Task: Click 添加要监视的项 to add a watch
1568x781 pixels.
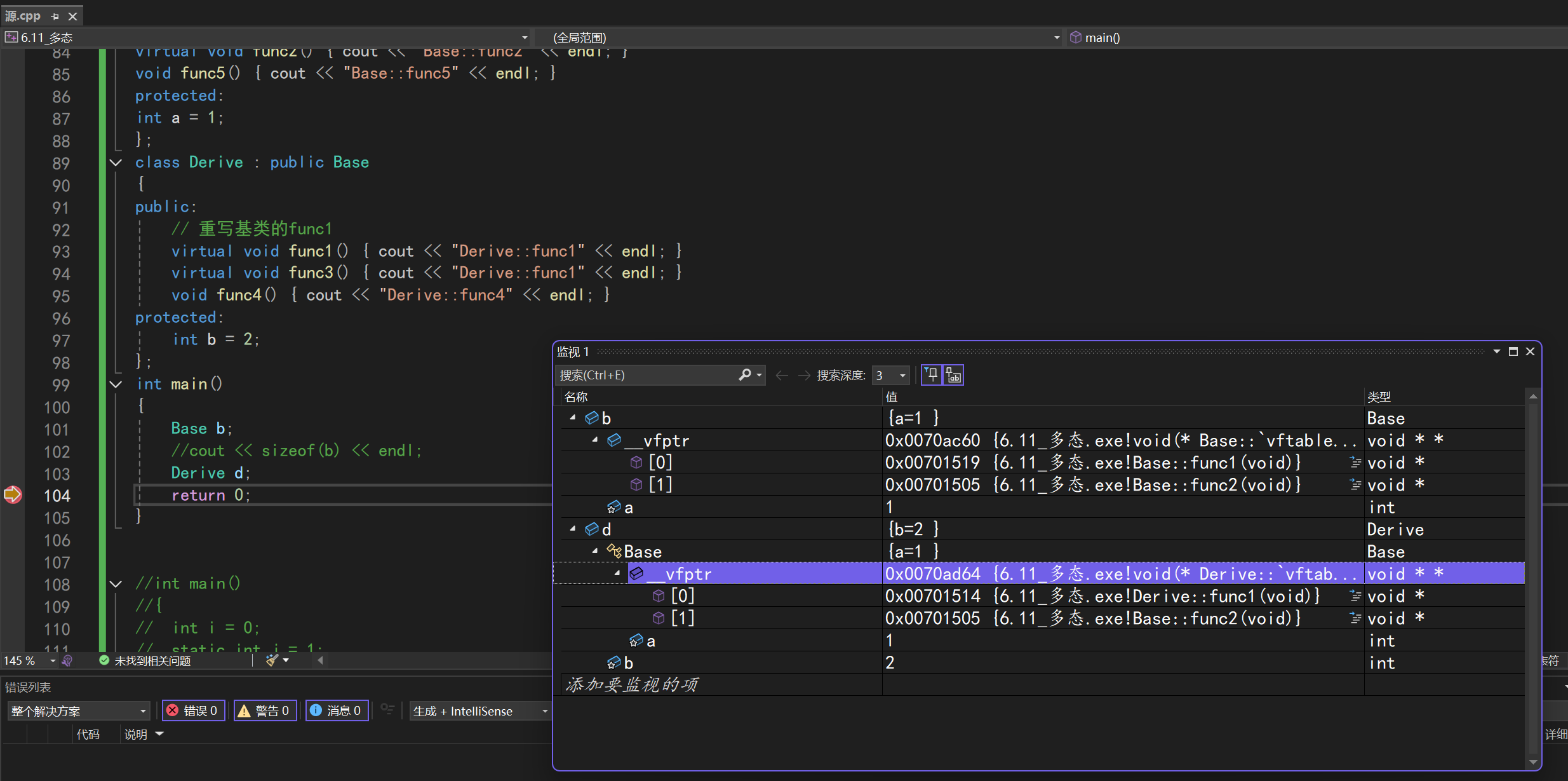Action: click(x=632, y=684)
